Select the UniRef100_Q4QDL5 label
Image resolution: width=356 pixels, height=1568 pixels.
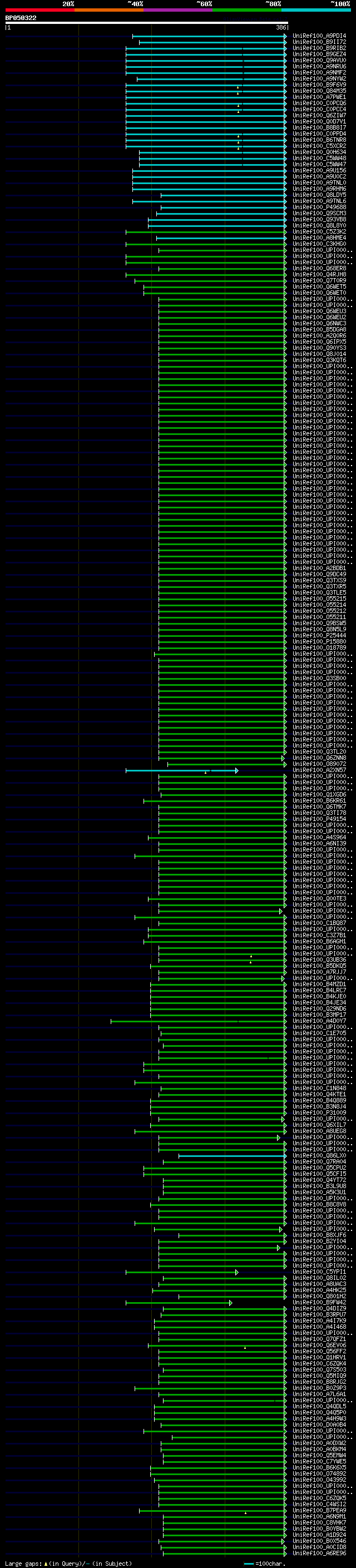(x=319, y=1406)
